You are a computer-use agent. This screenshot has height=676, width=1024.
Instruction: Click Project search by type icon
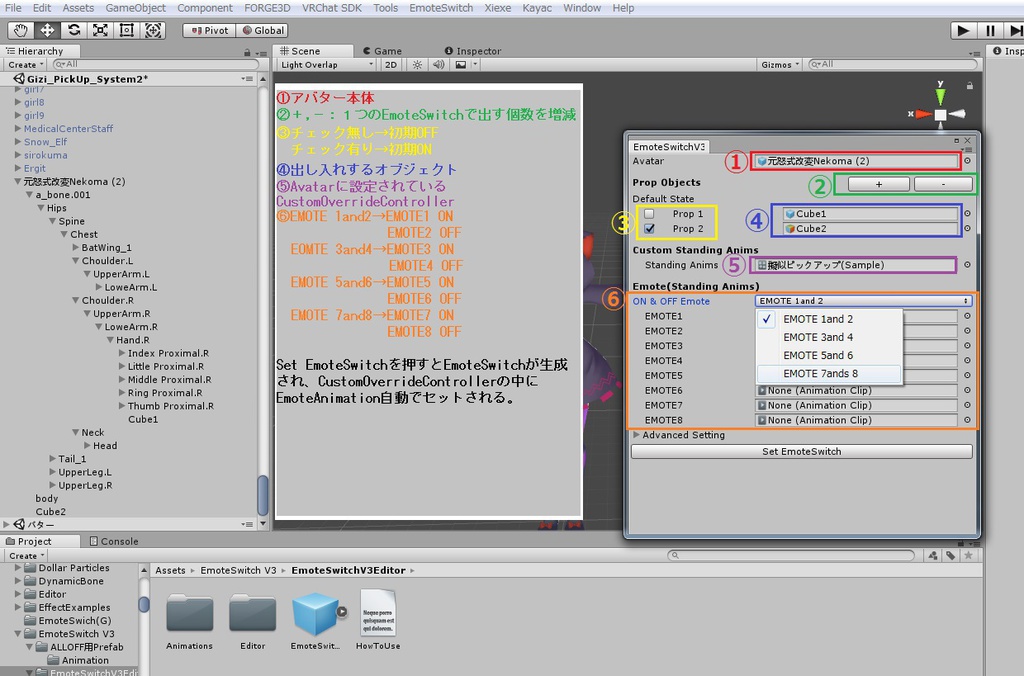[x=933, y=555]
